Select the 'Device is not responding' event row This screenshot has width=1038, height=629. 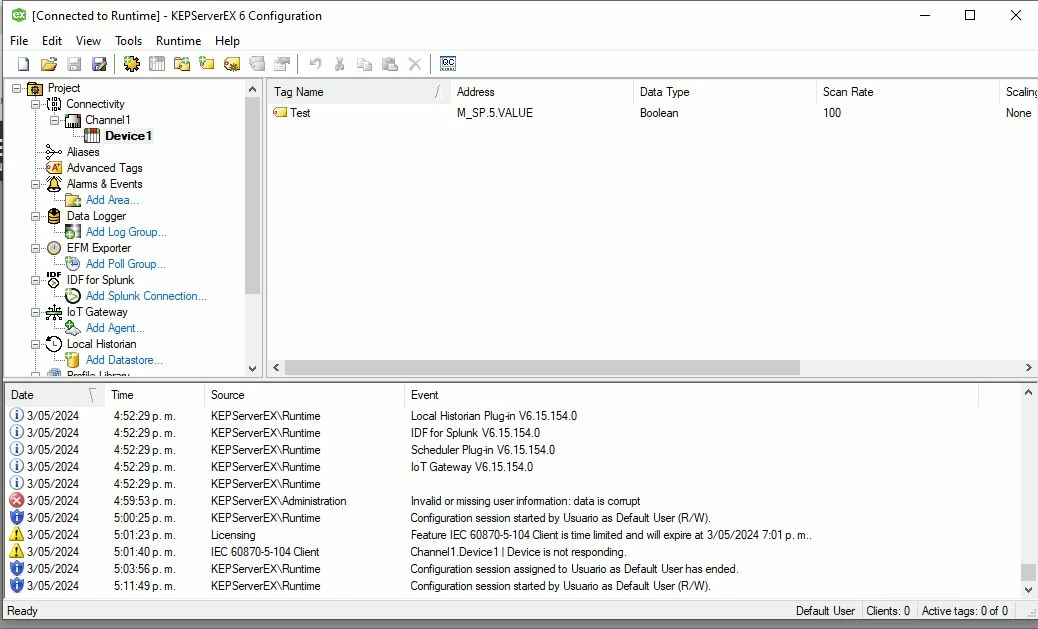click(513, 552)
